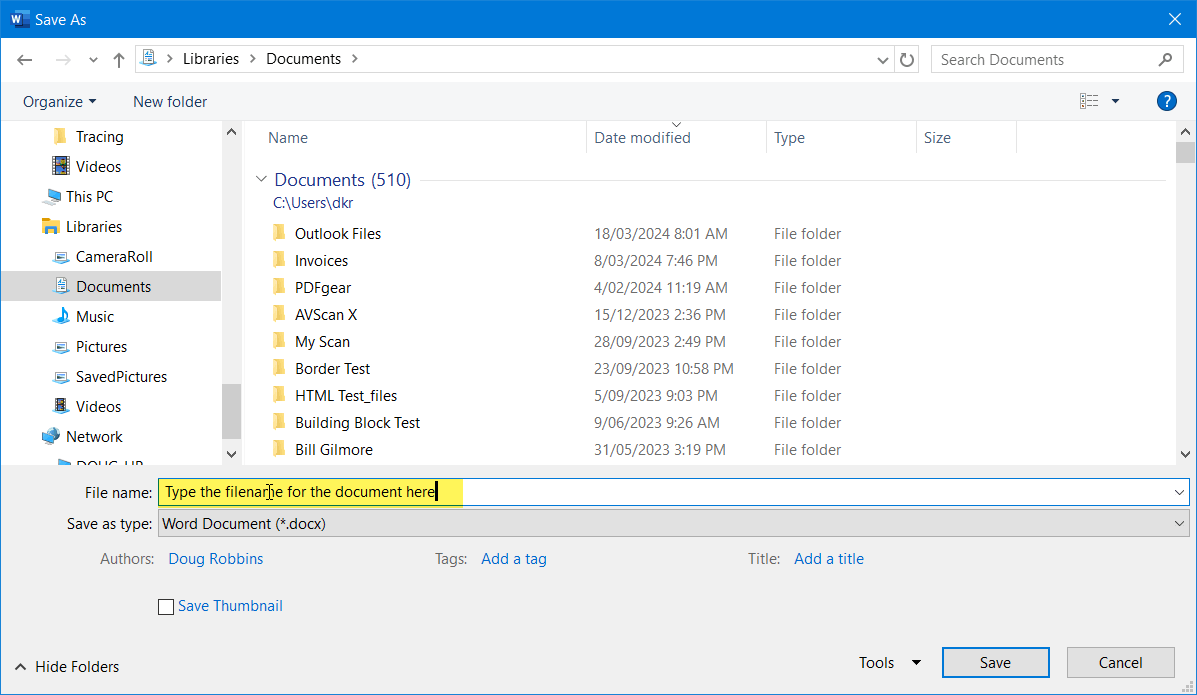Expand the address bar history dropdown
The width and height of the screenshot is (1197, 695).
pyautogui.click(x=882, y=60)
